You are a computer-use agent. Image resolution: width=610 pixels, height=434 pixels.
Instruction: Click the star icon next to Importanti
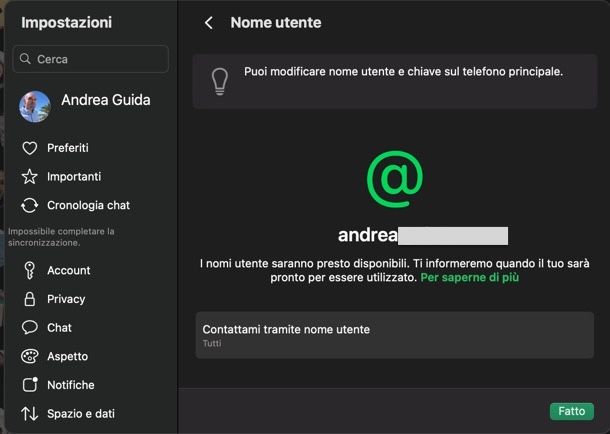coord(30,177)
